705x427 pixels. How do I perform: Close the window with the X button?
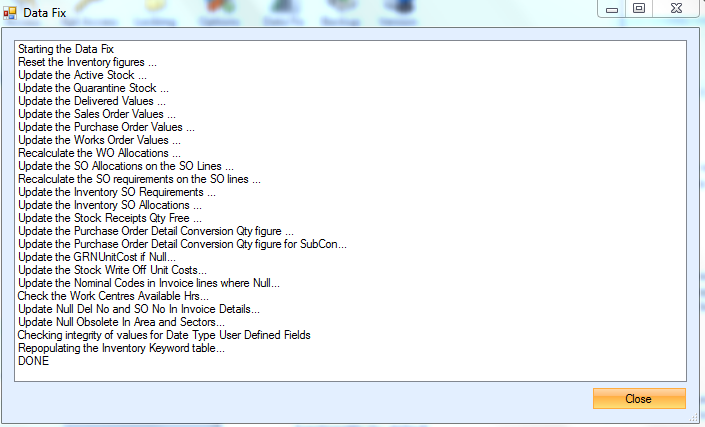676,9
